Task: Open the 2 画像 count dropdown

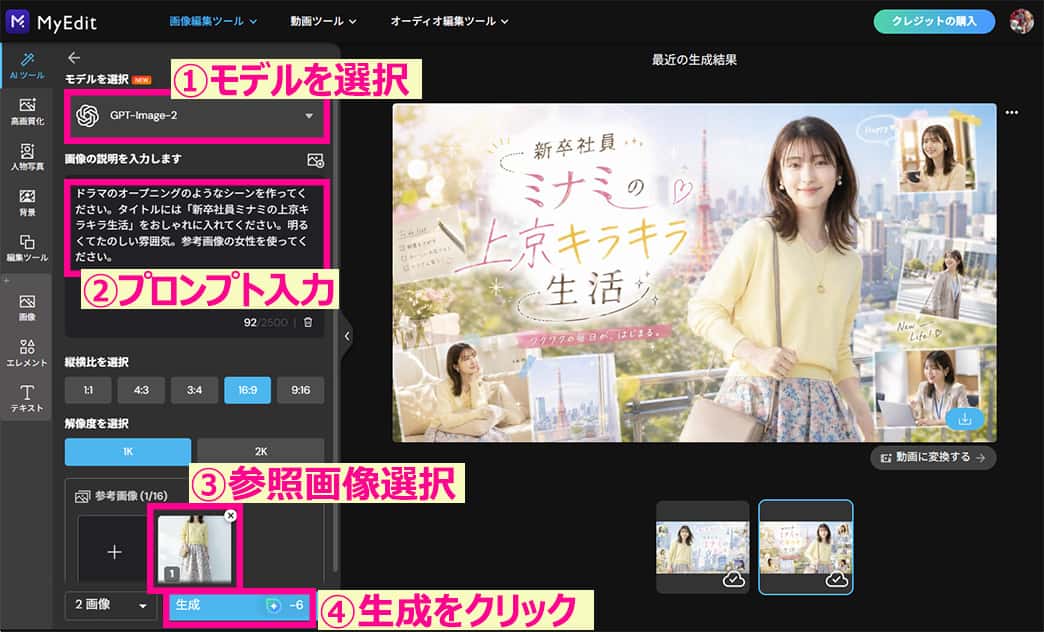Action: click(111, 605)
